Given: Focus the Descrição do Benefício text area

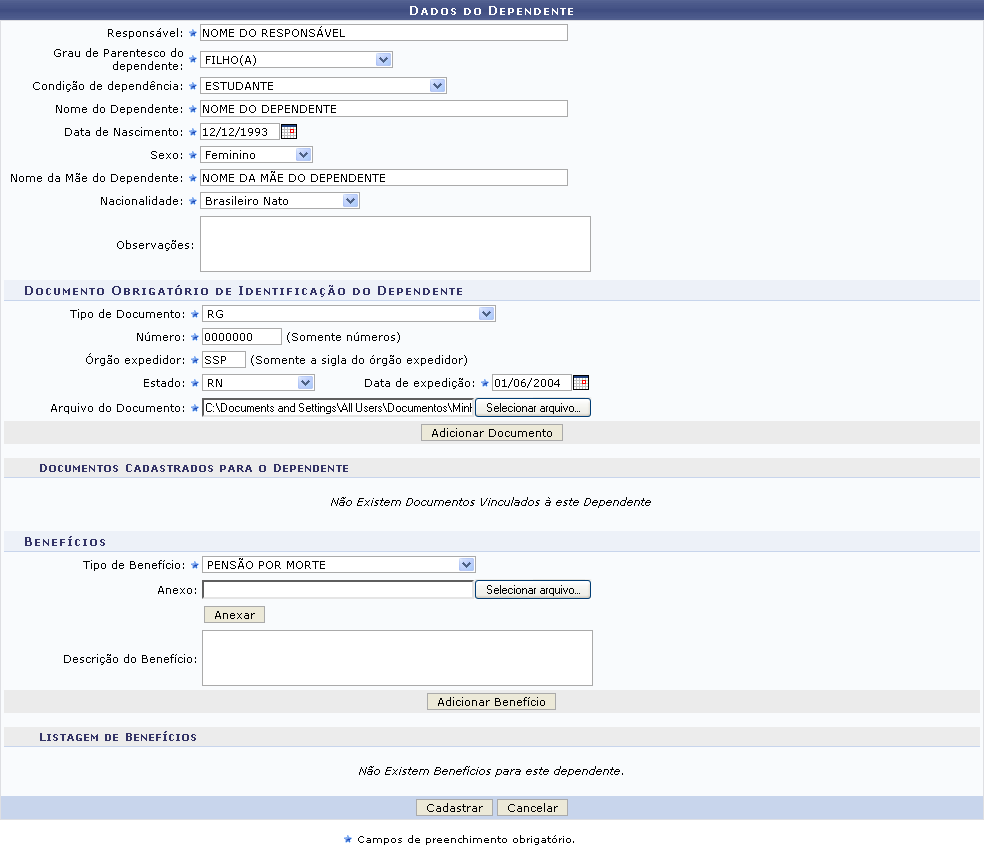Looking at the screenshot, I should 397,657.
